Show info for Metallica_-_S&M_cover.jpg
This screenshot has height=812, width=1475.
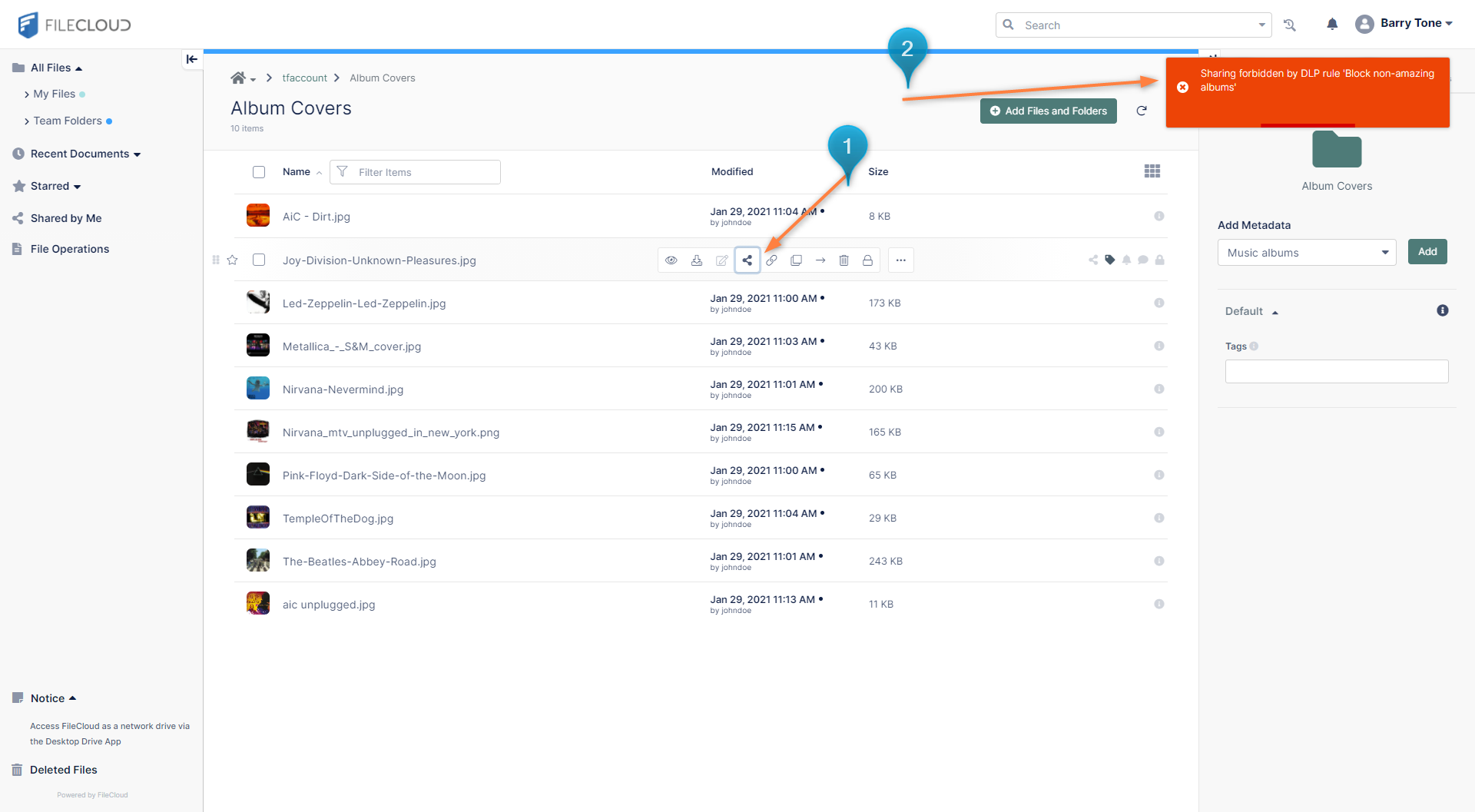(1159, 346)
